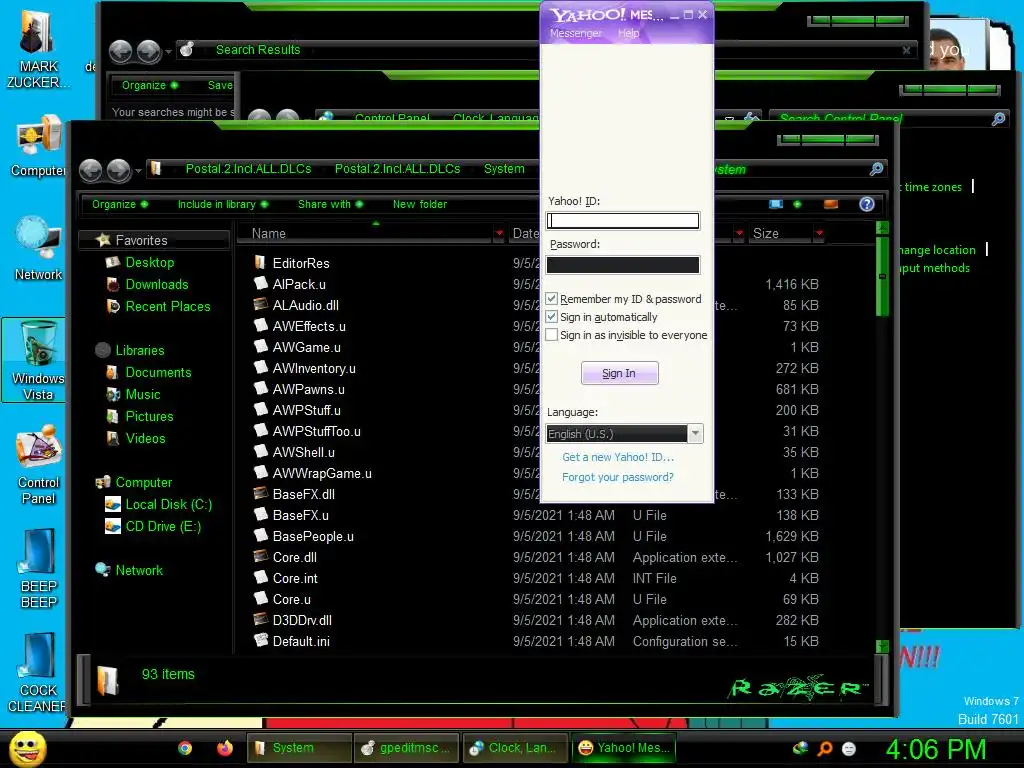Screen dimensions: 1024x768
Task: Open the Include in library dropdown
Action: coord(223,204)
